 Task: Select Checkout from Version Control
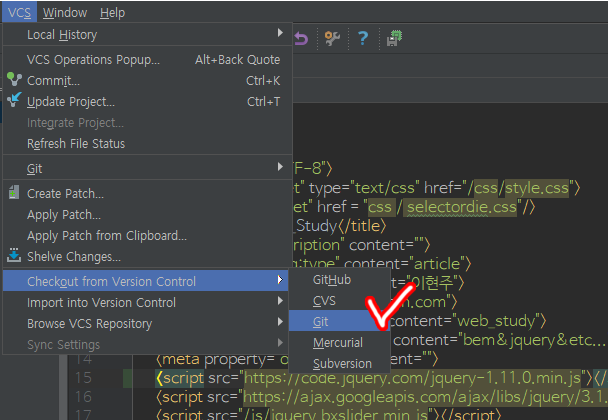(x=145, y=281)
